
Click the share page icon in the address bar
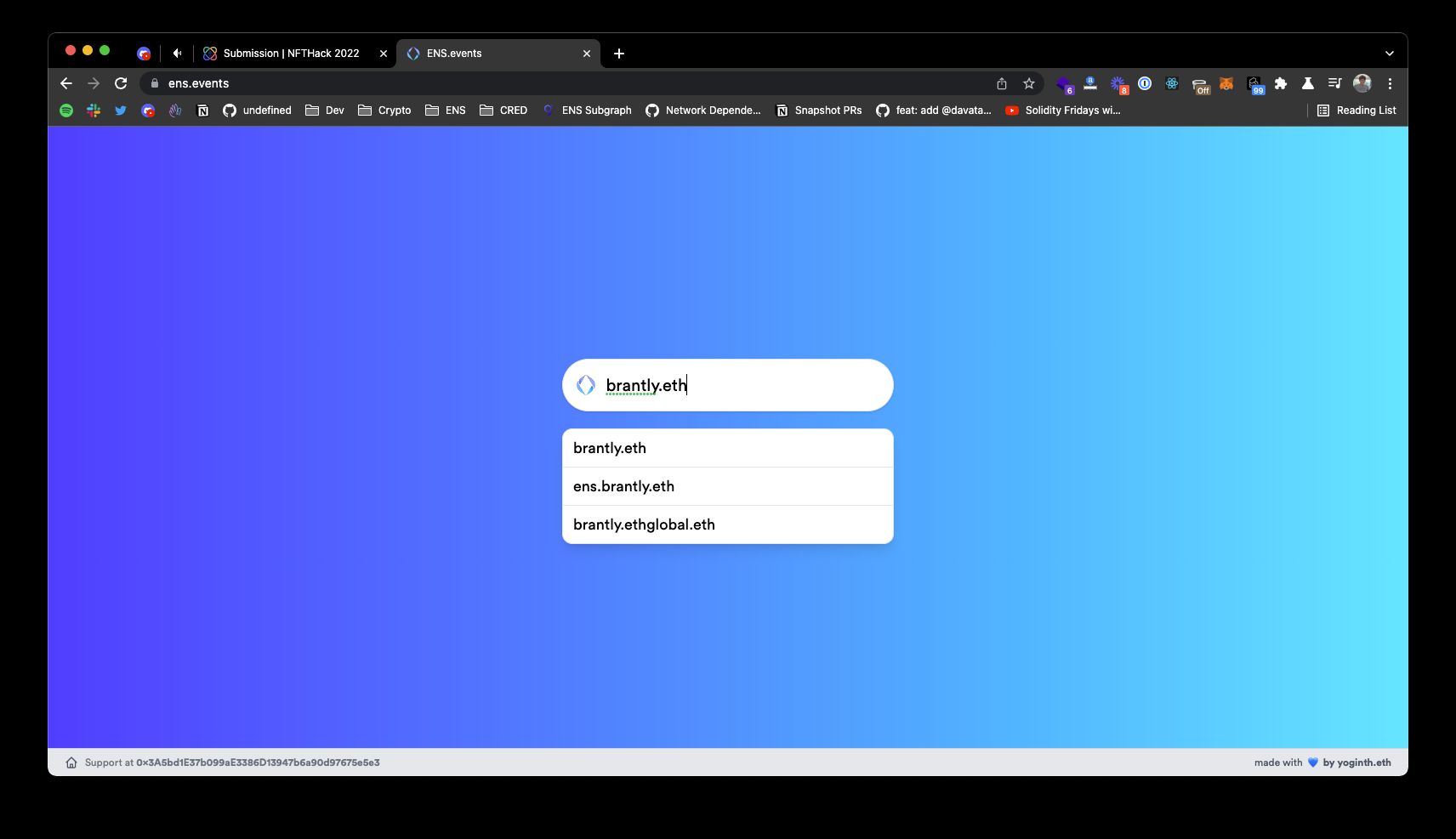[1002, 83]
